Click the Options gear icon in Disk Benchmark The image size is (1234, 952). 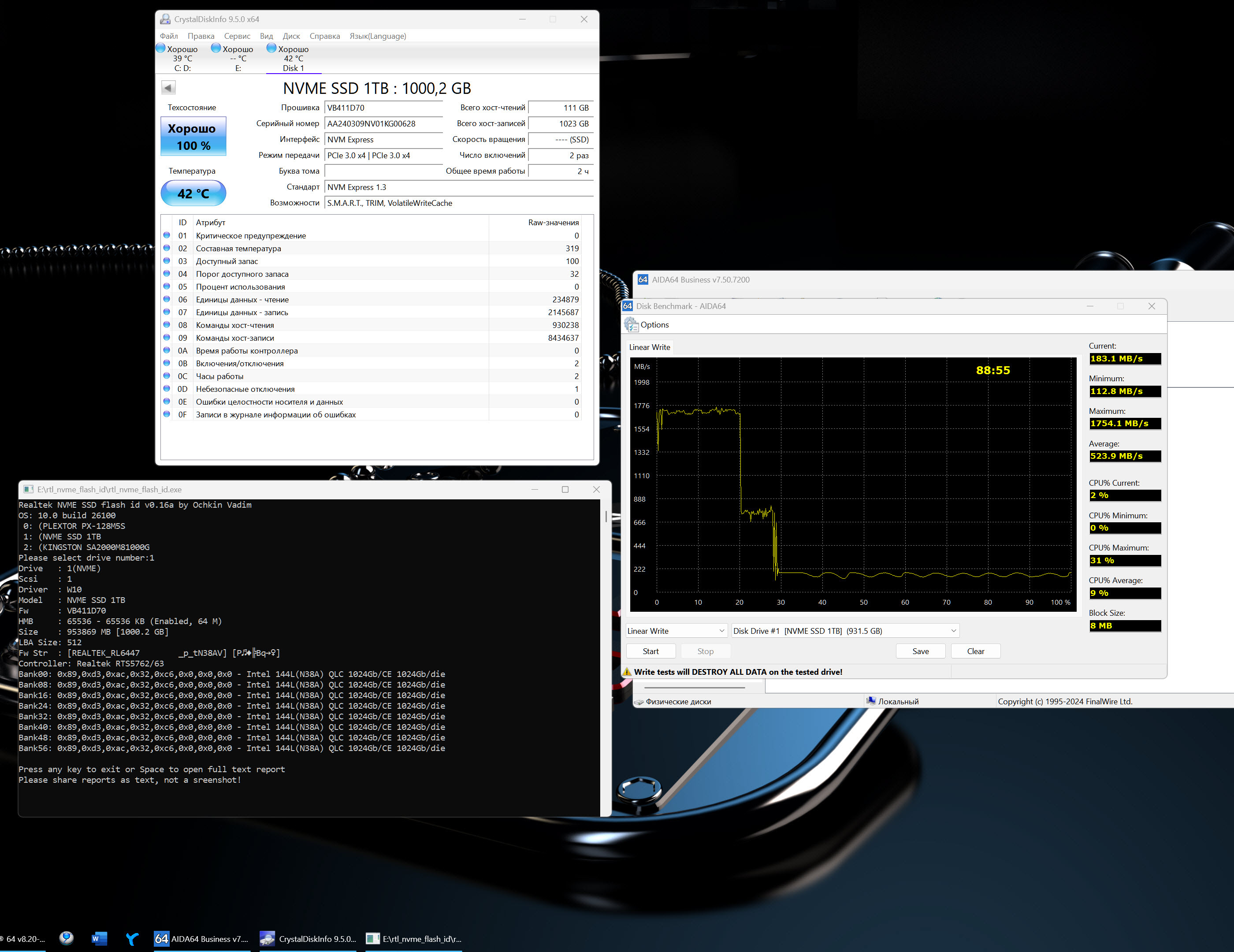click(x=631, y=325)
